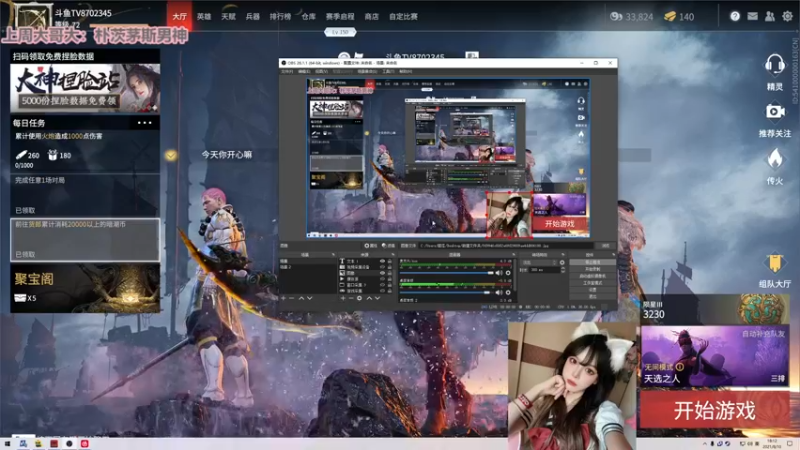
Task: Toggle eye visibility of 文本 1 source
Action: point(383,261)
